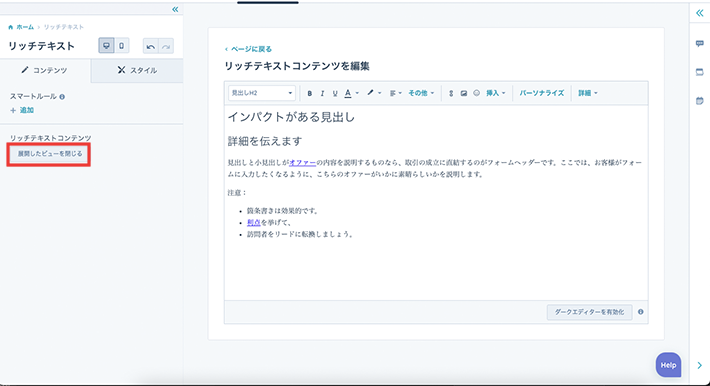
Task: Open the highlight color dropdown arrow
Action: coord(379,93)
